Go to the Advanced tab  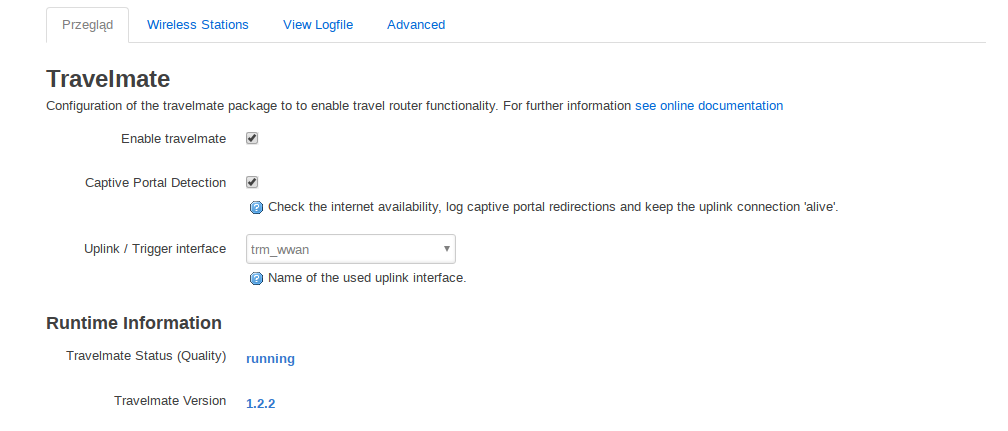[416, 24]
